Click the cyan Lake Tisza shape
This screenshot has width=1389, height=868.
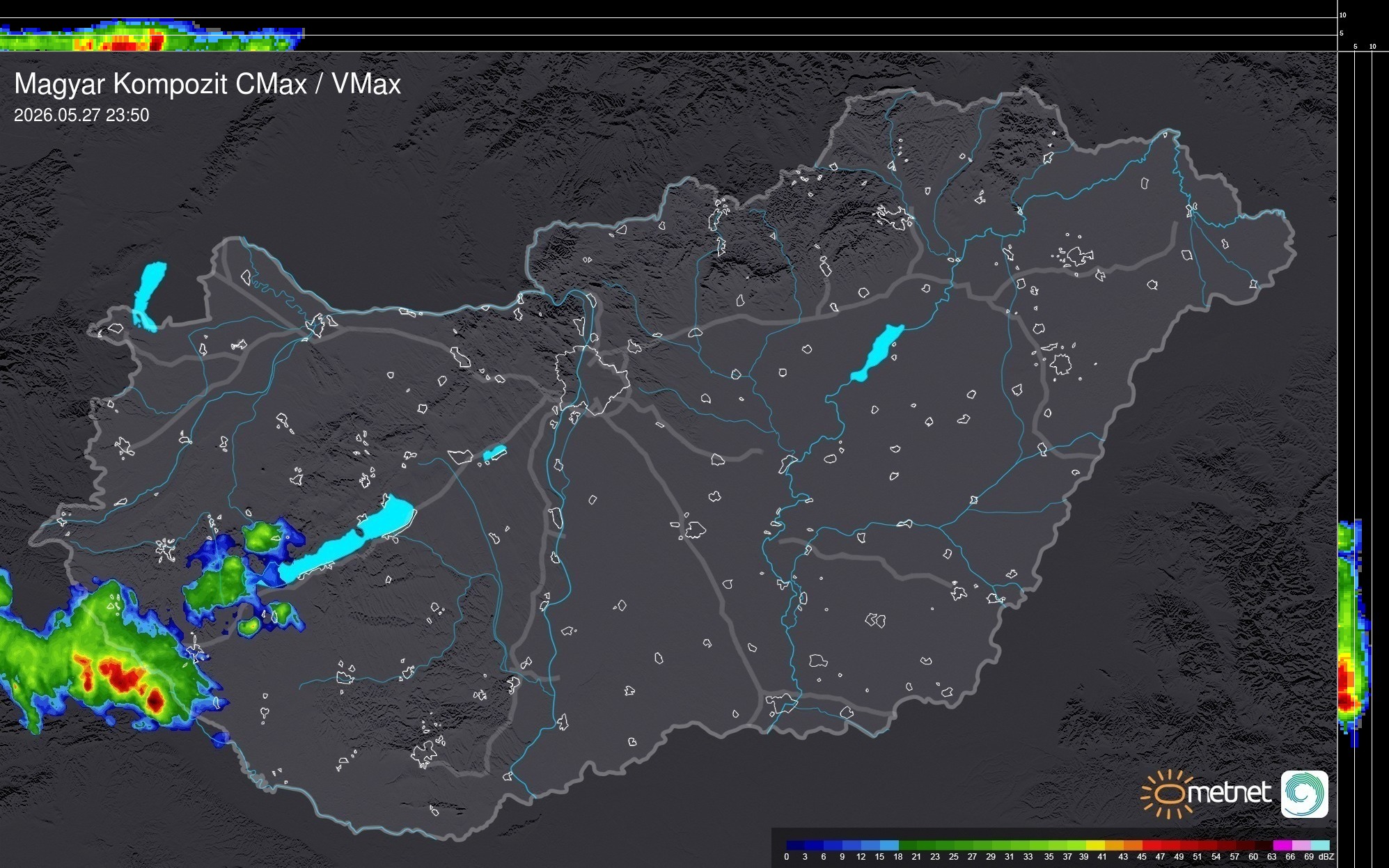877,353
